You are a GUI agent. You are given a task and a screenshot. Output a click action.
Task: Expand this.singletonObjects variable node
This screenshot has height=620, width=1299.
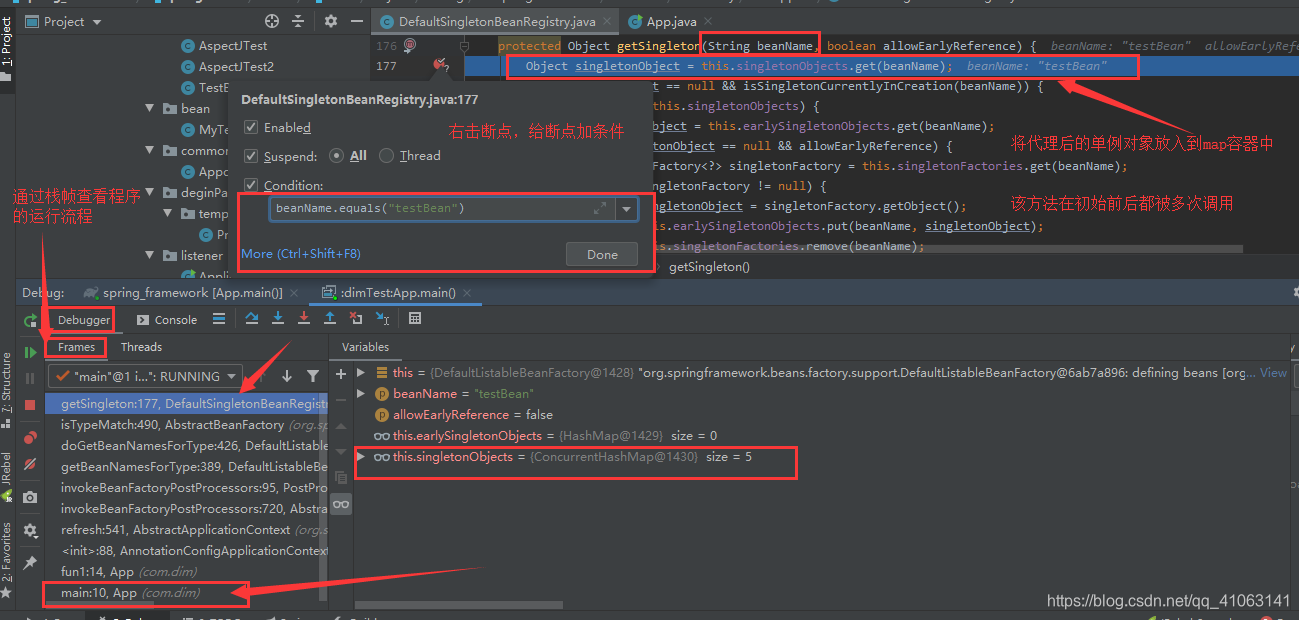coord(361,456)
